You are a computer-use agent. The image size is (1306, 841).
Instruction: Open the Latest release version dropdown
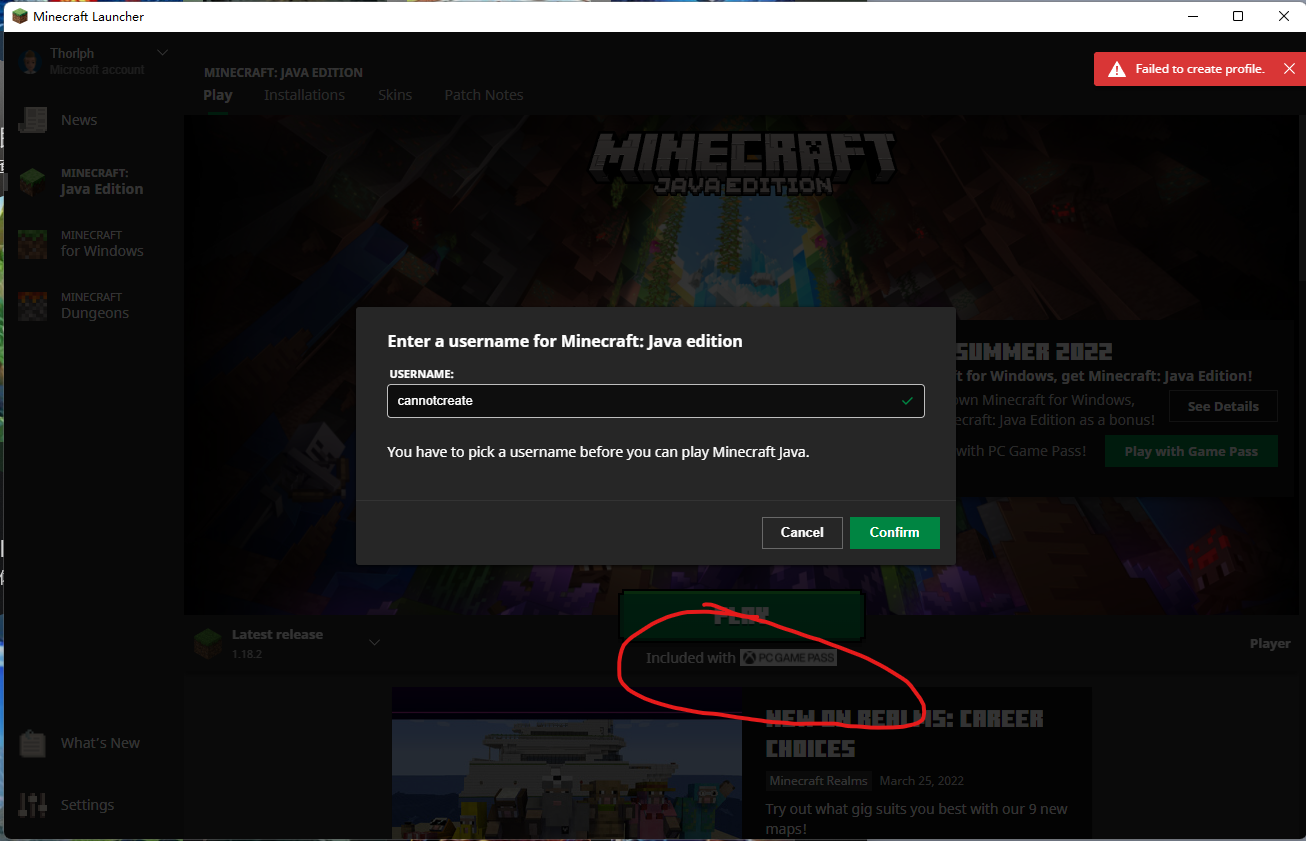point(375,642)
